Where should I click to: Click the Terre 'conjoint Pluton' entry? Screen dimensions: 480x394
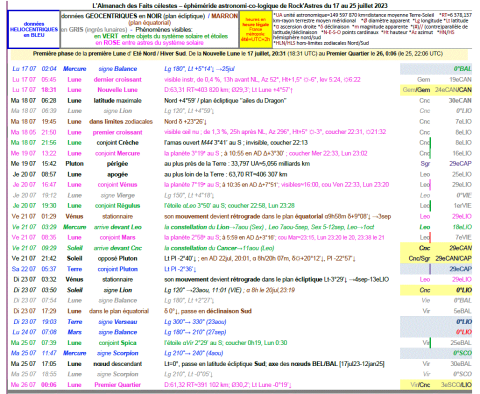click(x=117, y=269)
